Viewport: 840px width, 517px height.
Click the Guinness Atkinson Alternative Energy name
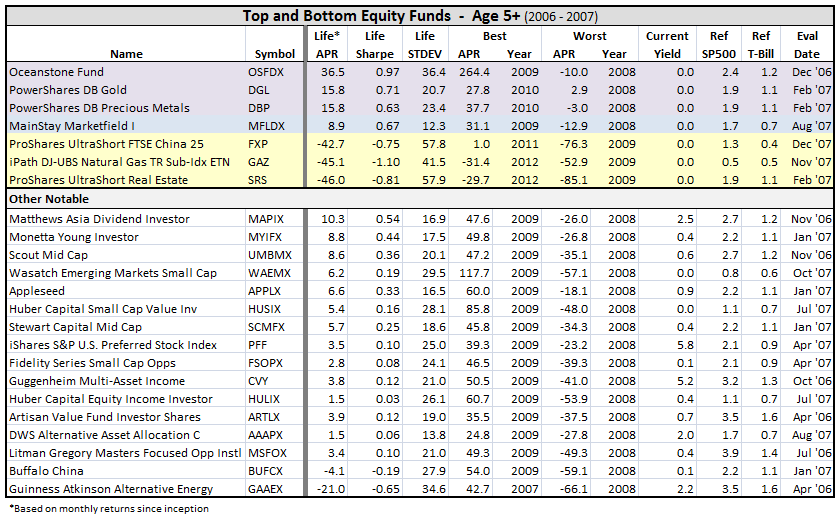coord(111,489)
